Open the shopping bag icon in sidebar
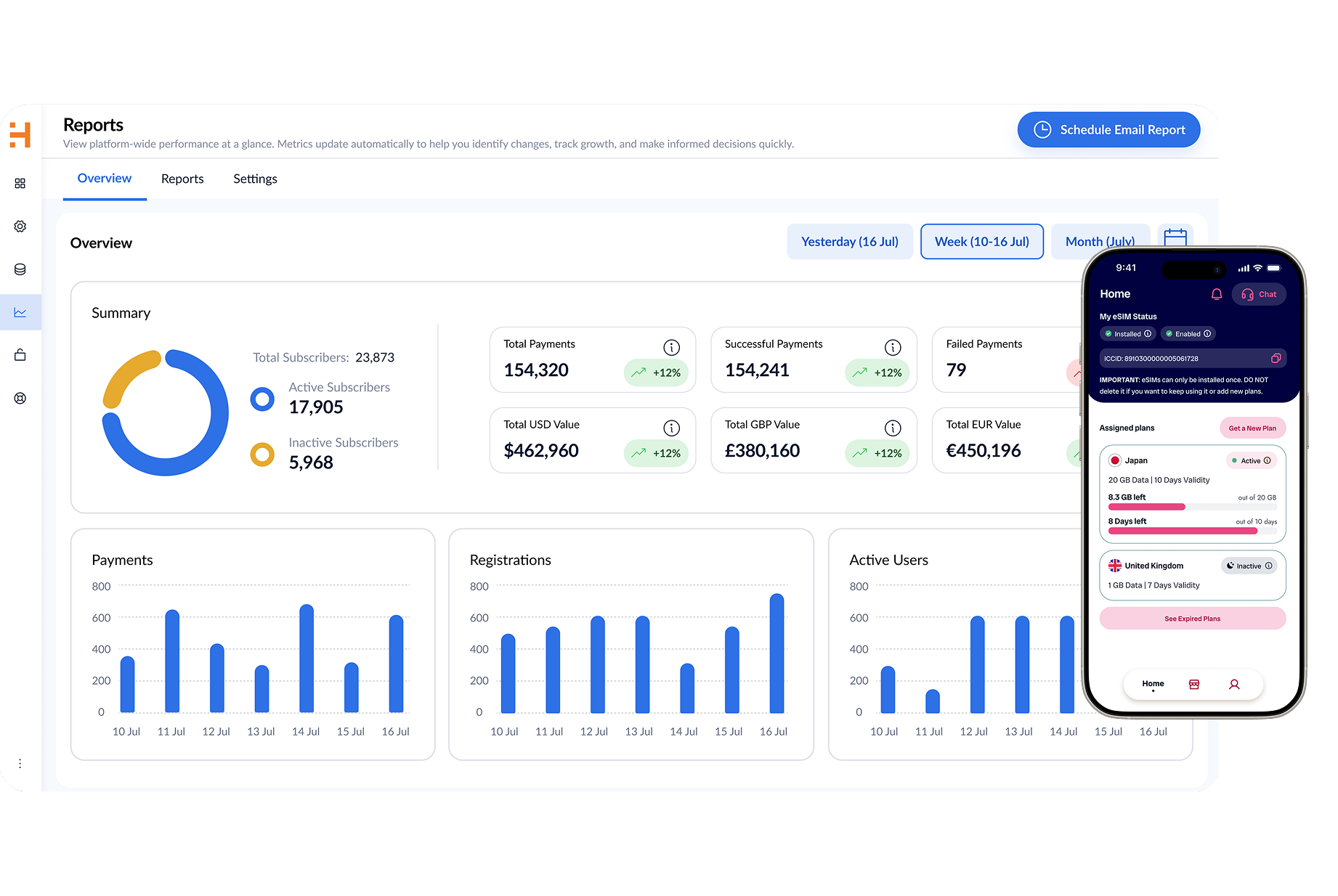This screenshot has height=896, width=1338. coord(20,355)
